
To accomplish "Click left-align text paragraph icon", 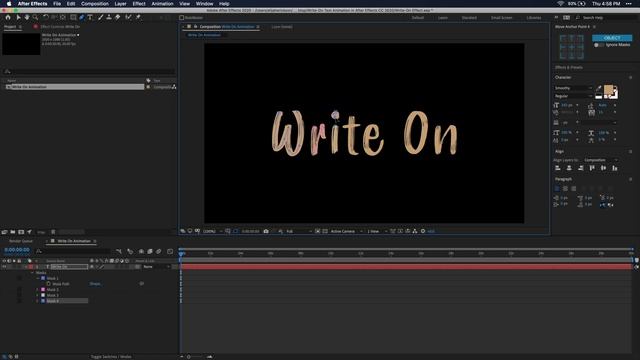I will coord(557,189).
